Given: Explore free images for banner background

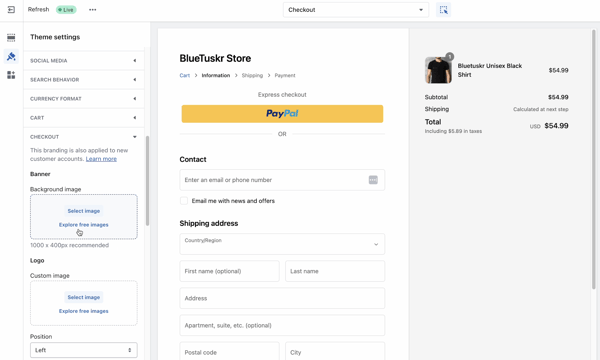Looking at the screenshot, I should click(x=83, y=225).
